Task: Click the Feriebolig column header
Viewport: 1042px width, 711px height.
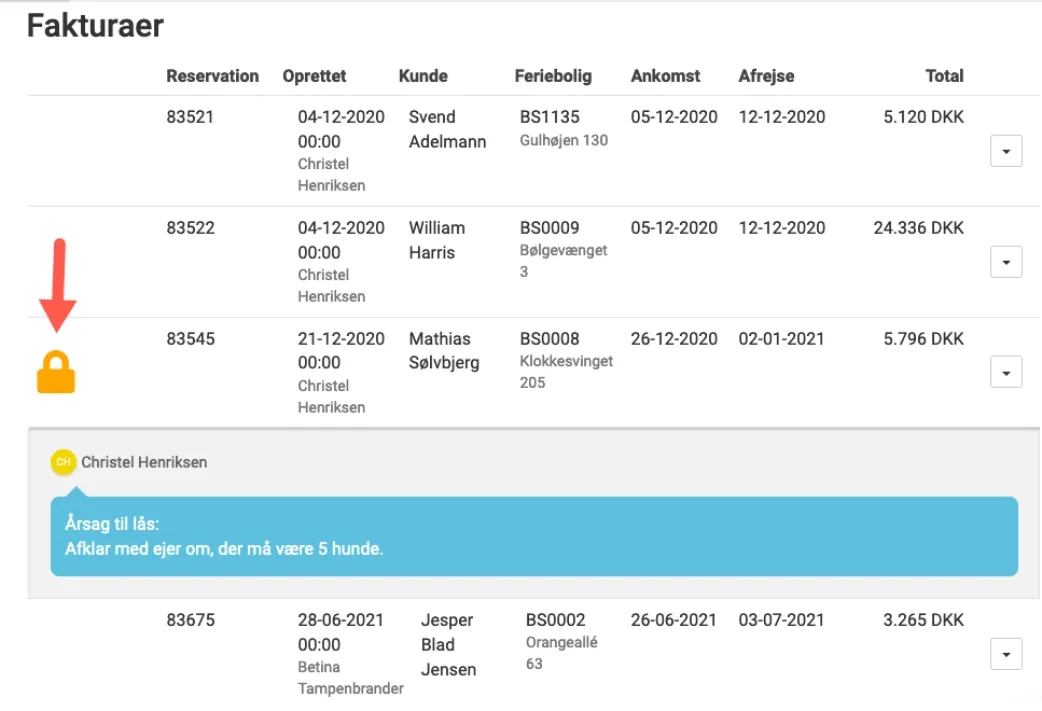Action: click(x=553, y=76)
